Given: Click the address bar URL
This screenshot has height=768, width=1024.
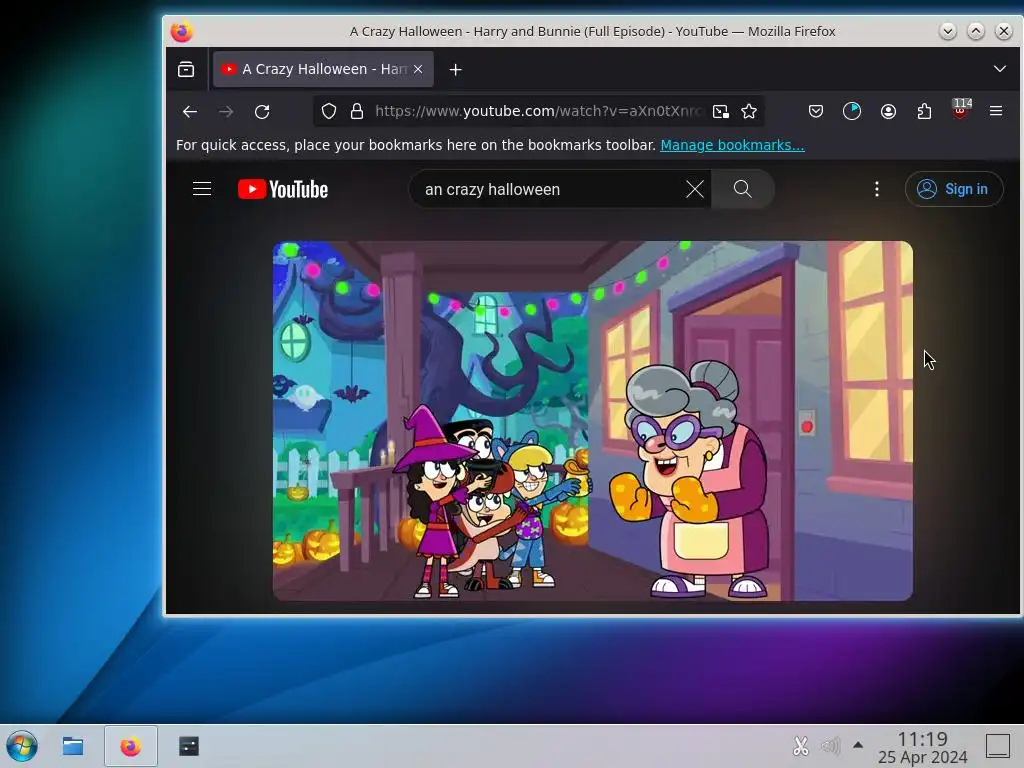Looking at the screenshot, I should click(x=539, y=112).
